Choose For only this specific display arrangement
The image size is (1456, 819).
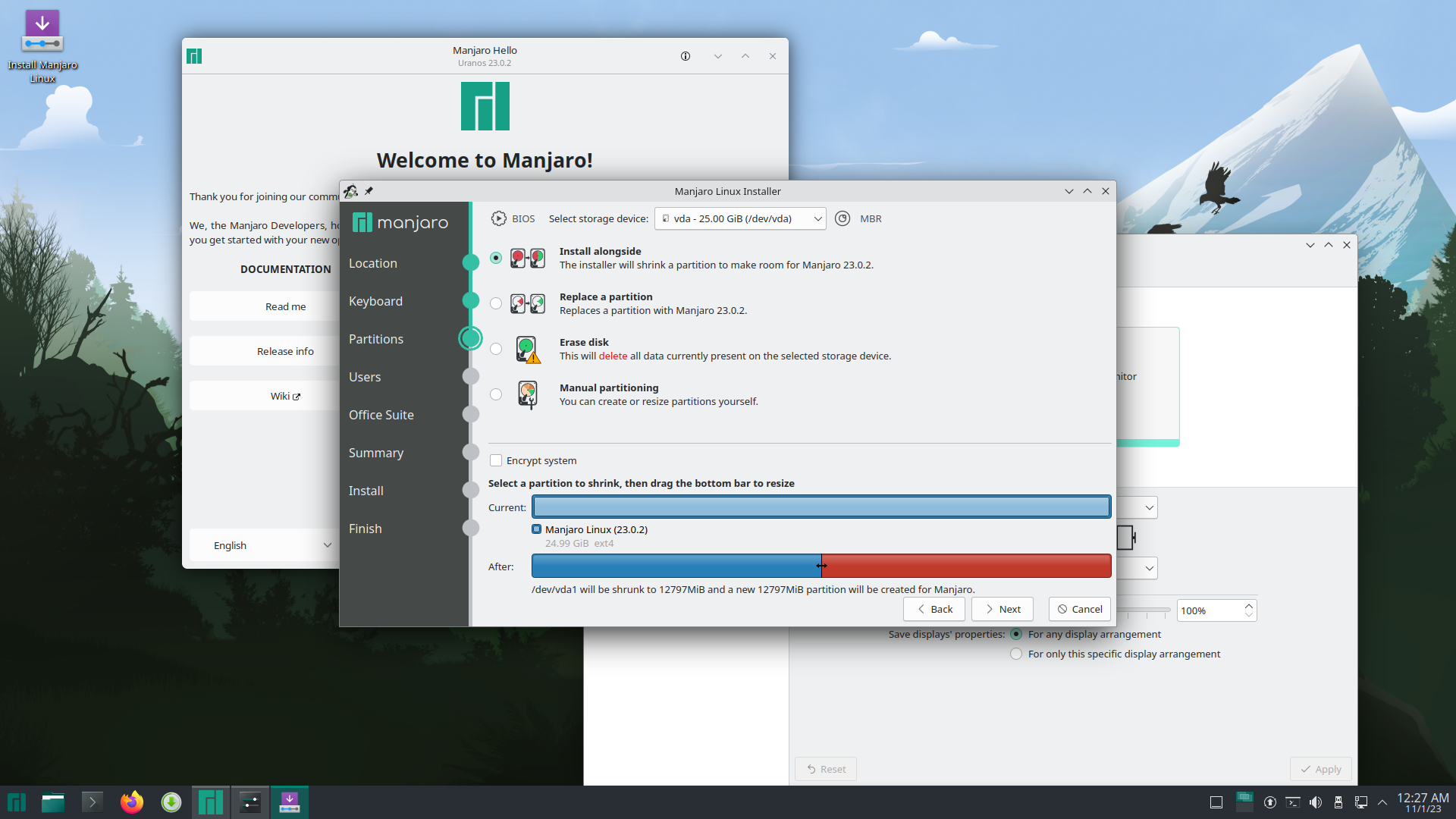(1016, 654)
